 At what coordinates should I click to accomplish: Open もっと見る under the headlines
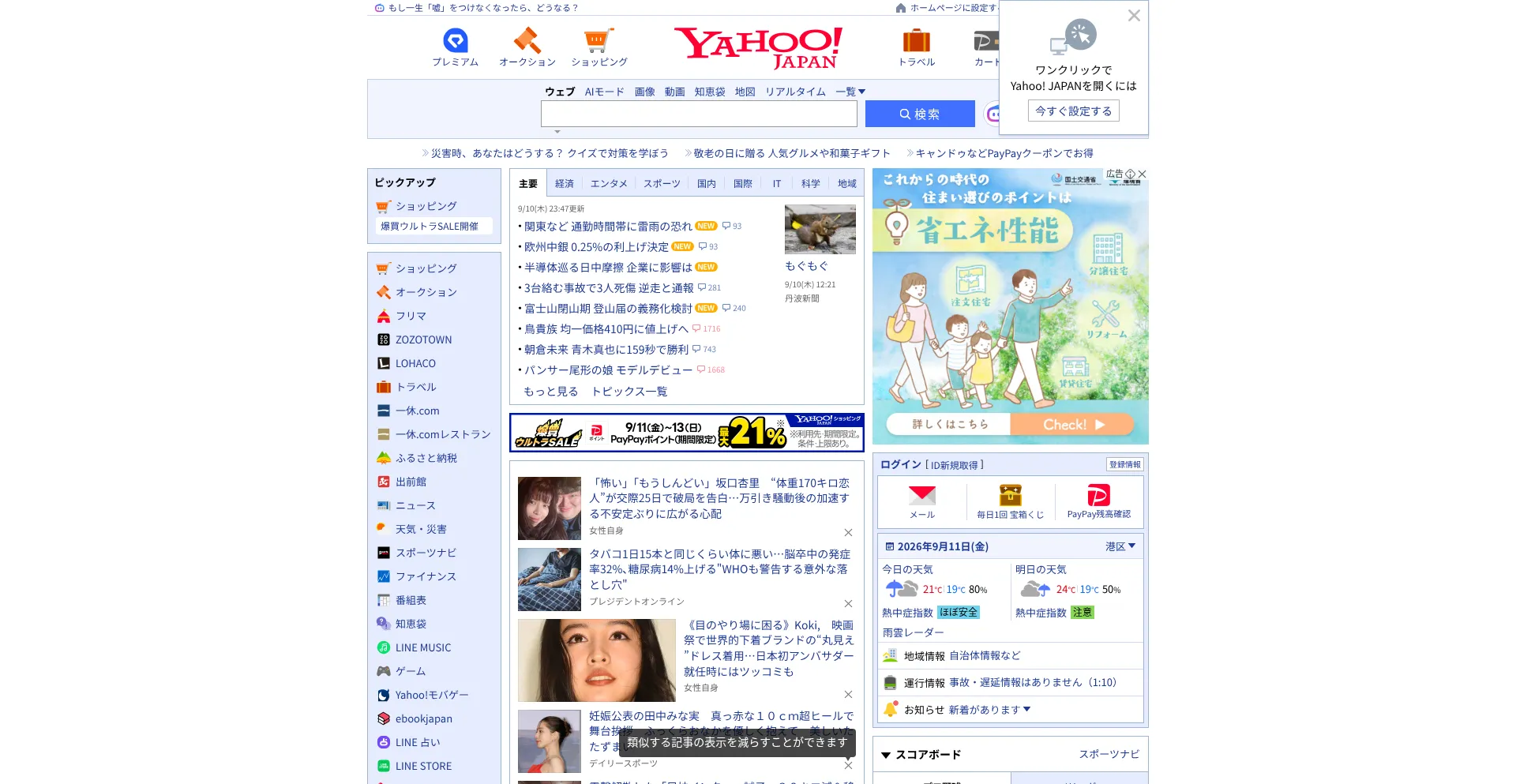[551, 392]
